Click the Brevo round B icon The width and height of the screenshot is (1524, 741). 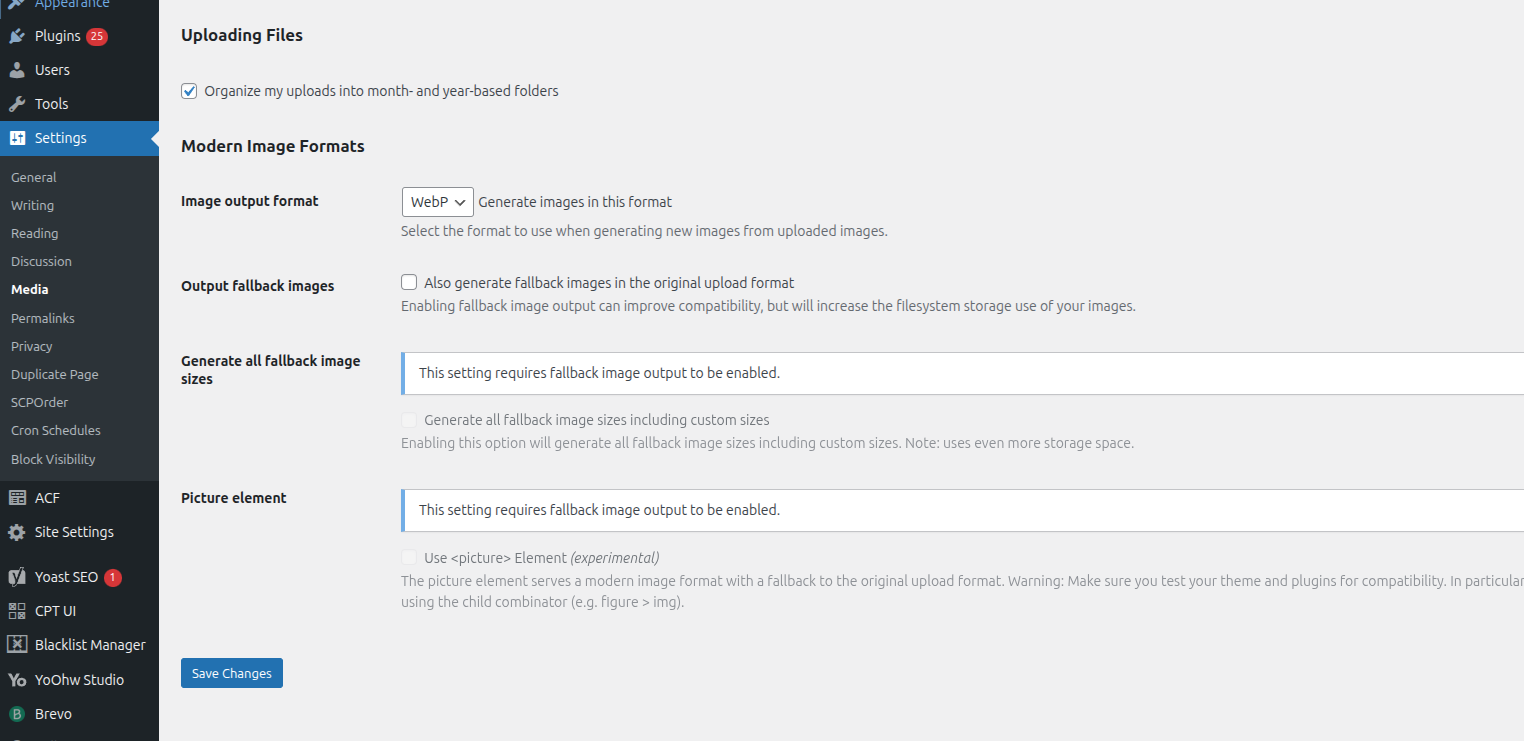tap(17, 714)
